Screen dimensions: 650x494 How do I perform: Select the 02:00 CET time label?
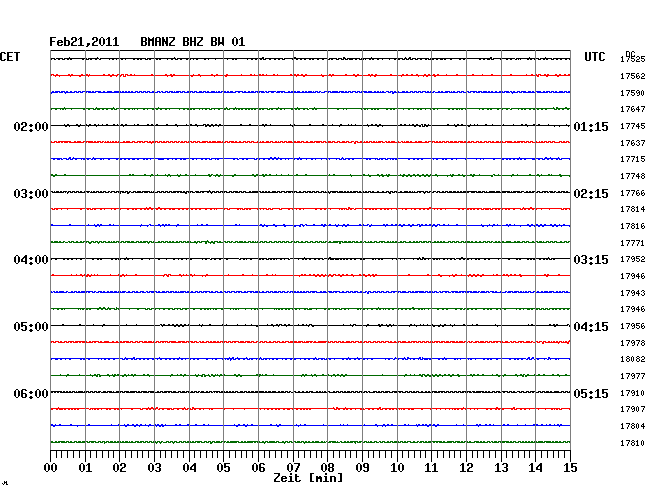pyautogui.click(x=31, y=126)
